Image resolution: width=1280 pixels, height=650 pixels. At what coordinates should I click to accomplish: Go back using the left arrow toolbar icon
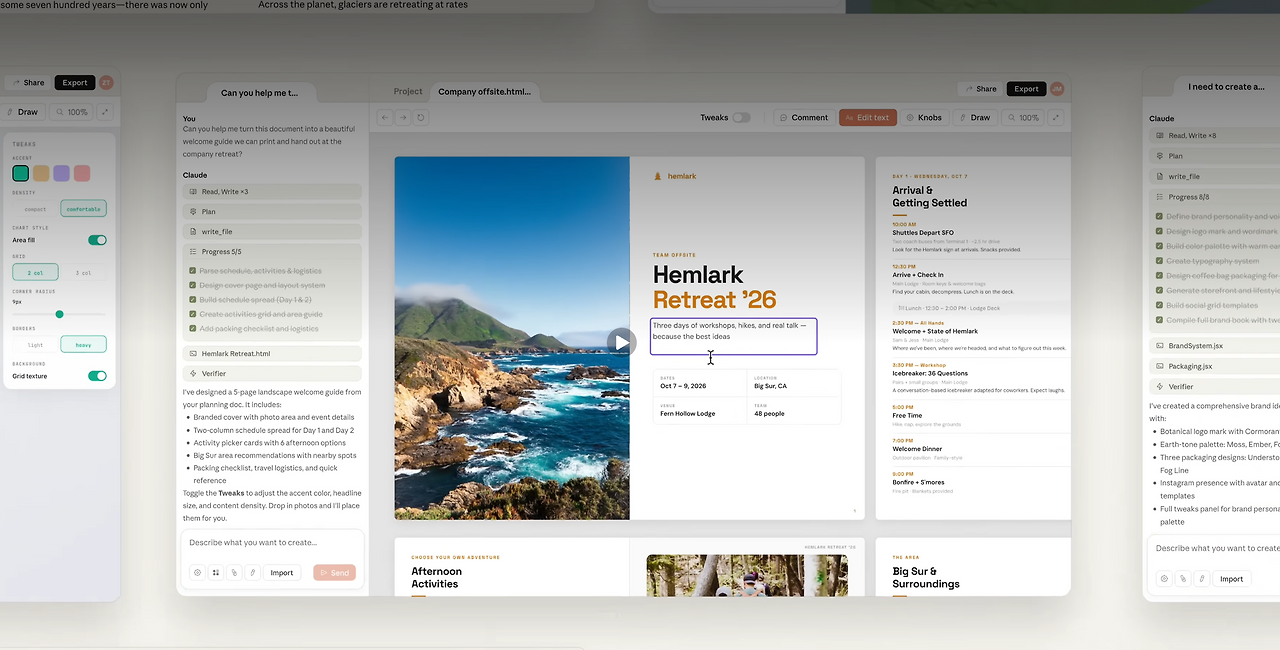385,117
